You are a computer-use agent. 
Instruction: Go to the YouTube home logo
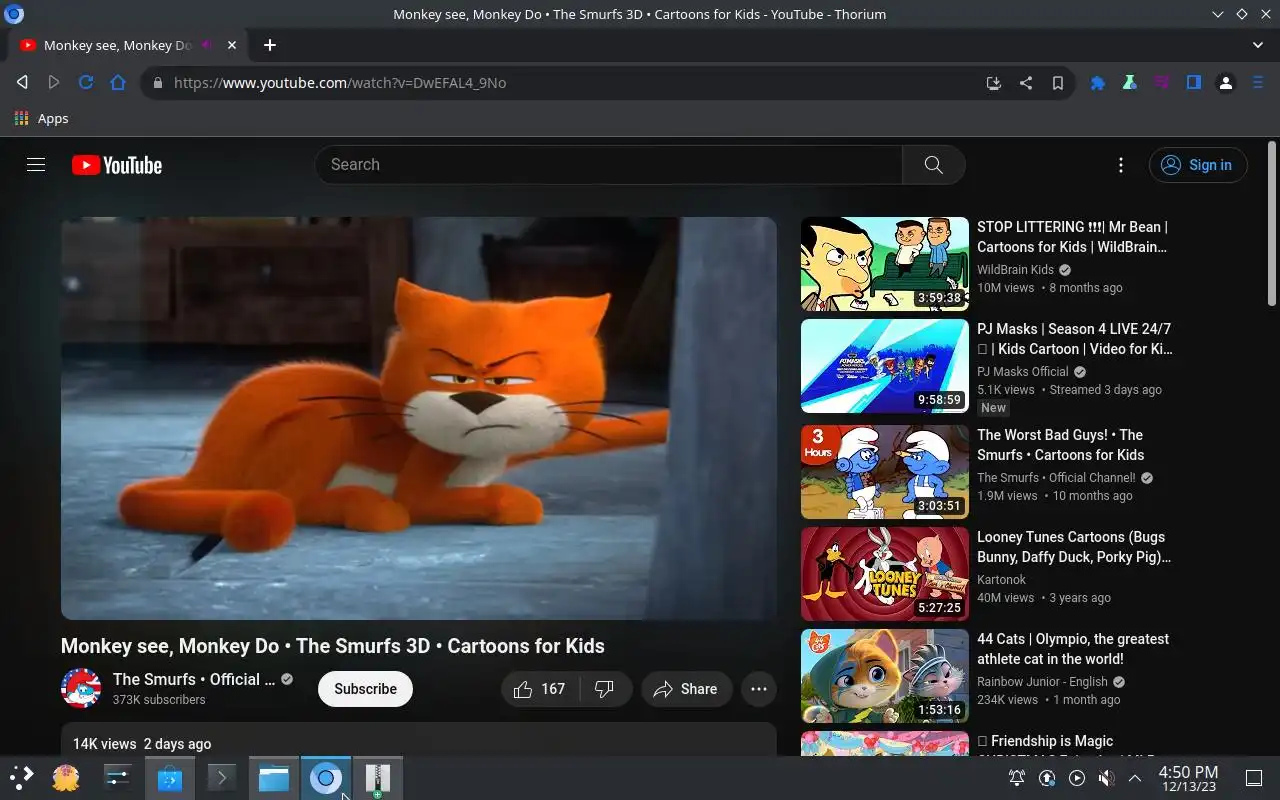click(117, 165)
